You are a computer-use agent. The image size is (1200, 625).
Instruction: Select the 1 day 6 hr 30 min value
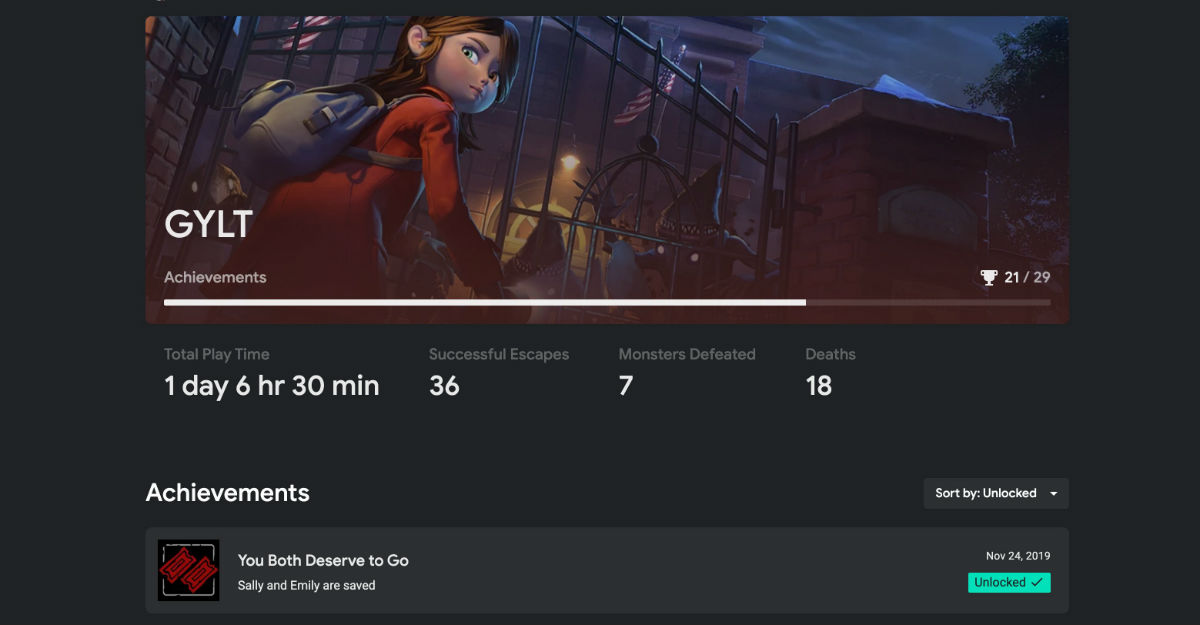click(272, 386)
